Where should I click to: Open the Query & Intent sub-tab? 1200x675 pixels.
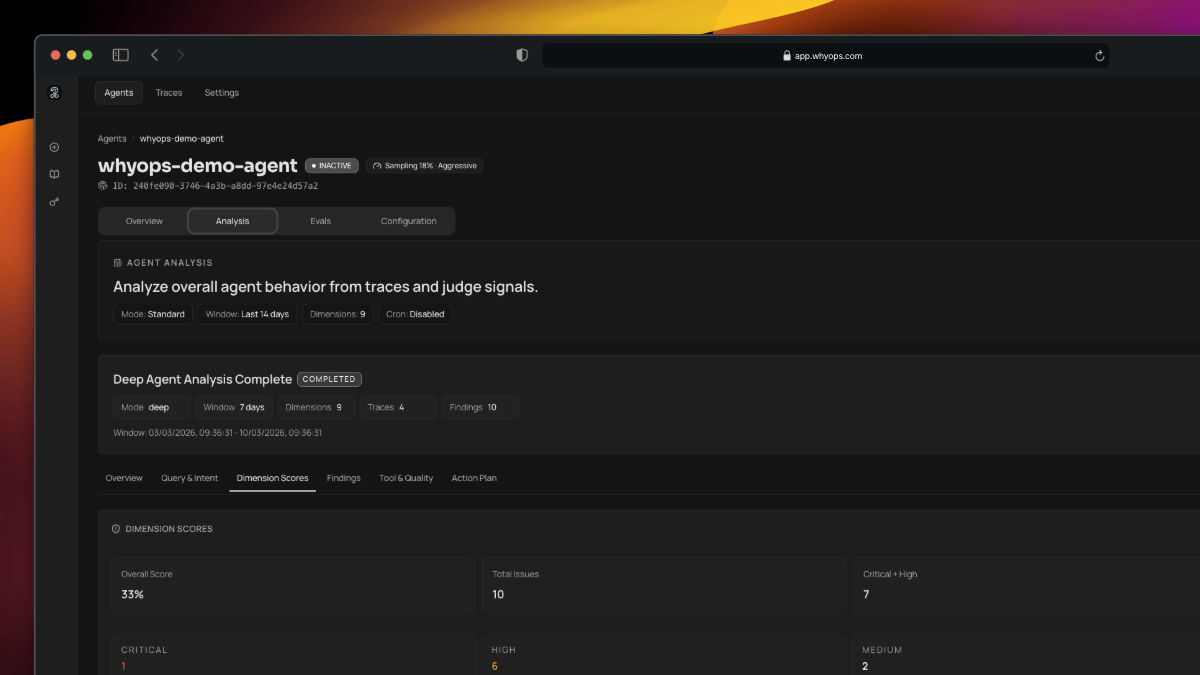pos(189,478)
